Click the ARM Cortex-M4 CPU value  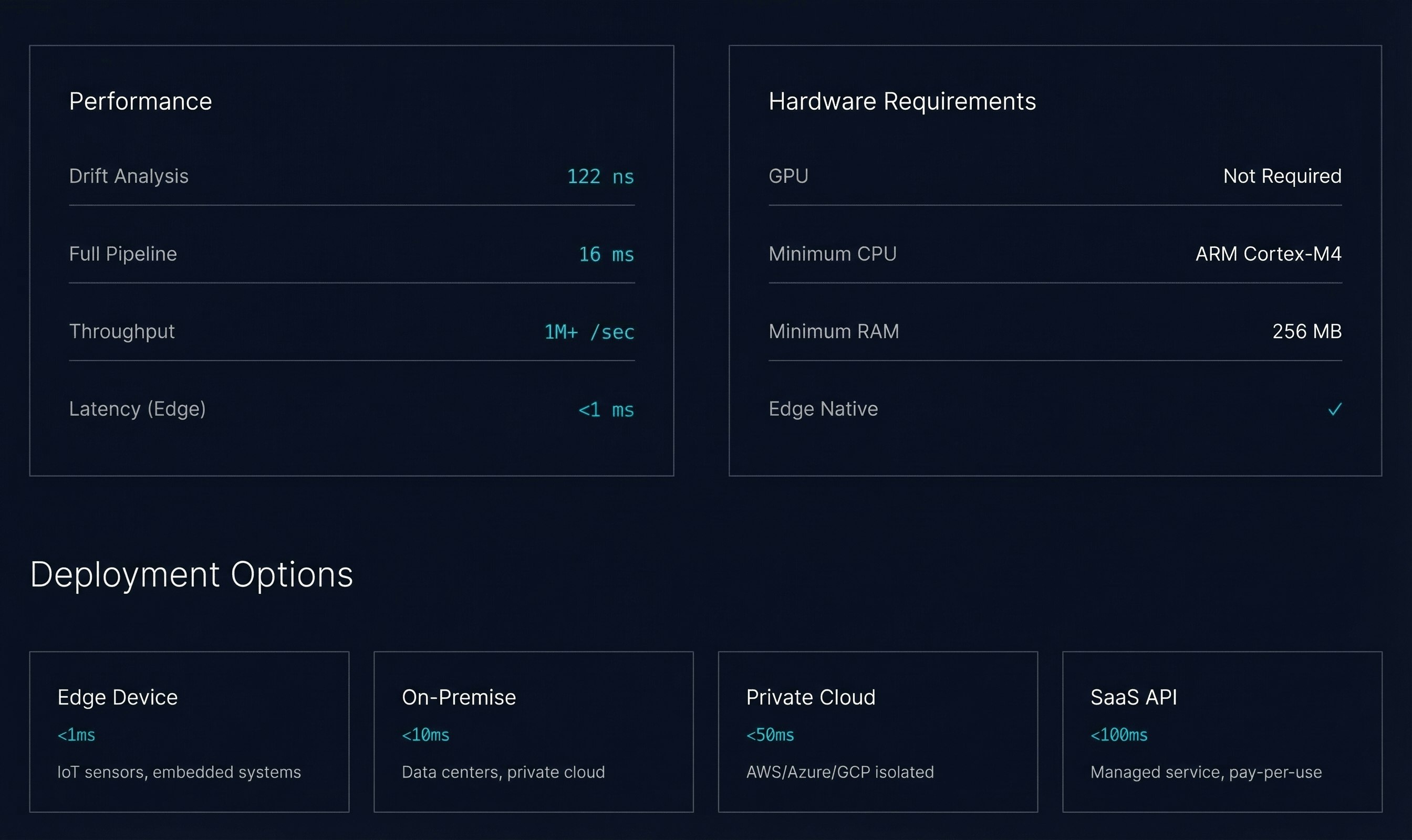click(x=1268, y=254)
